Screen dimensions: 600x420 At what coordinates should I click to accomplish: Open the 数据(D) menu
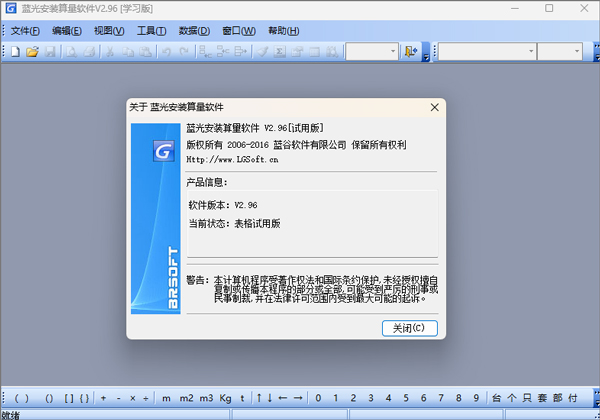[194, 31]
